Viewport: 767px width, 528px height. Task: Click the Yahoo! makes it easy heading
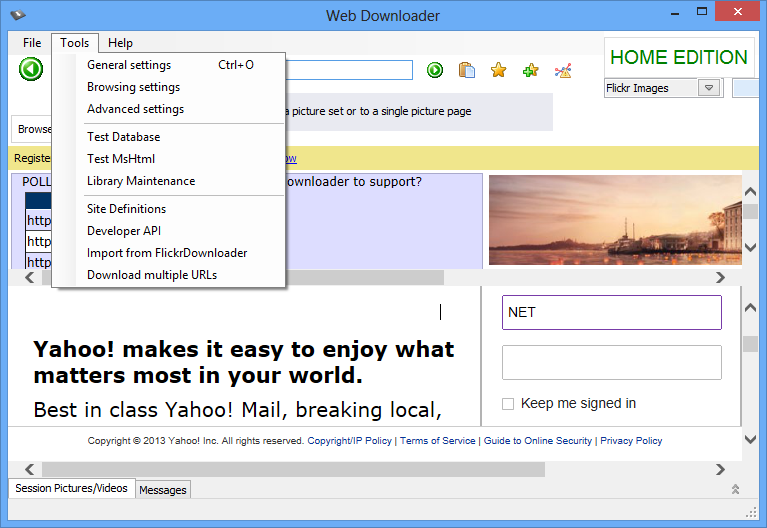tap(244, 362)
